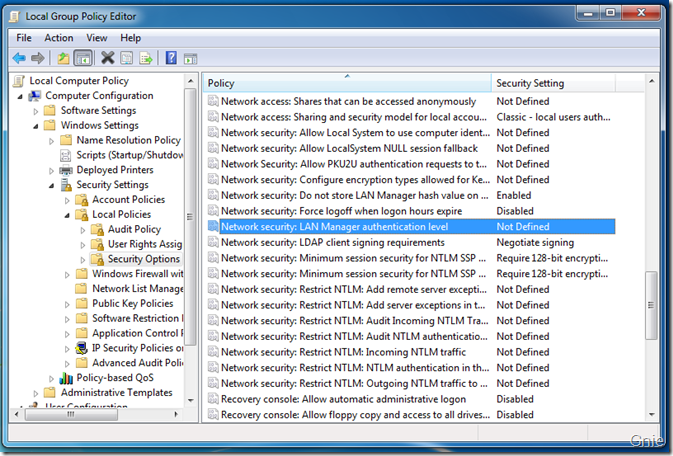Screen dimensions: 673x456
Task: Click the tree pane horizontal scrollbar thumb
Action: coord(71,414)
